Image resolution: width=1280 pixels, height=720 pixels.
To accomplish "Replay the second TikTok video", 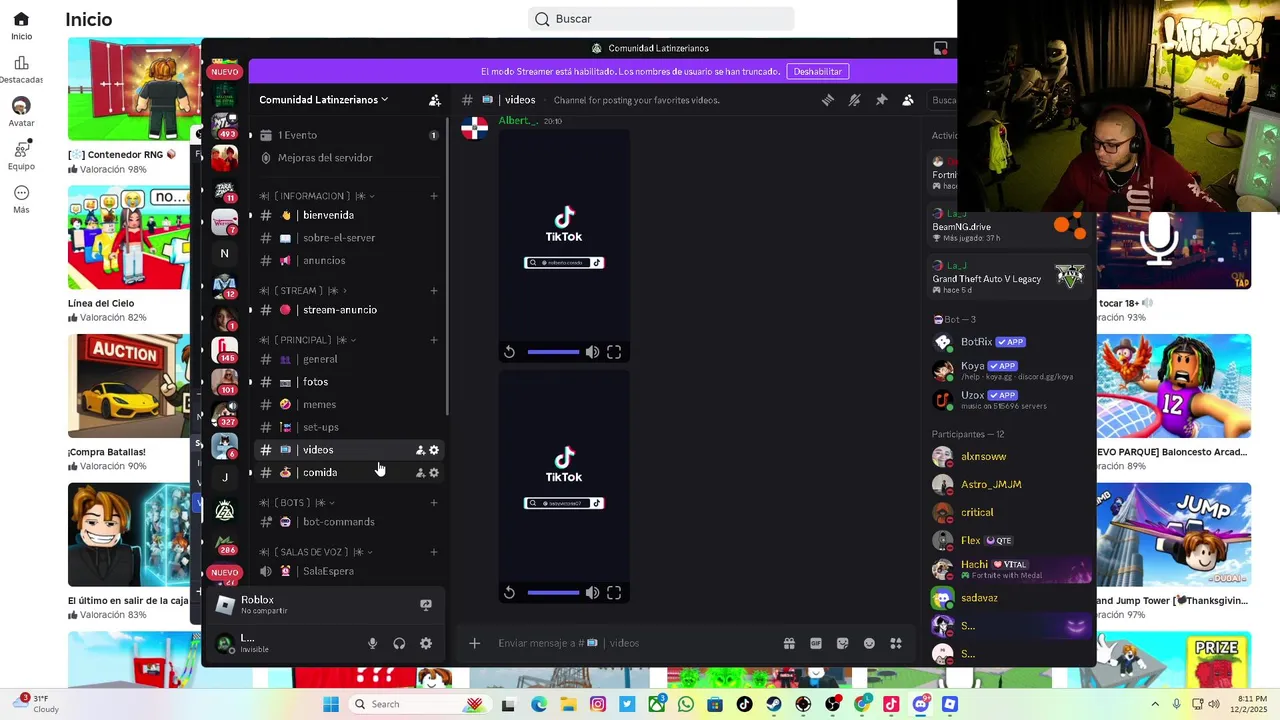I will click(x=509, y=592).
